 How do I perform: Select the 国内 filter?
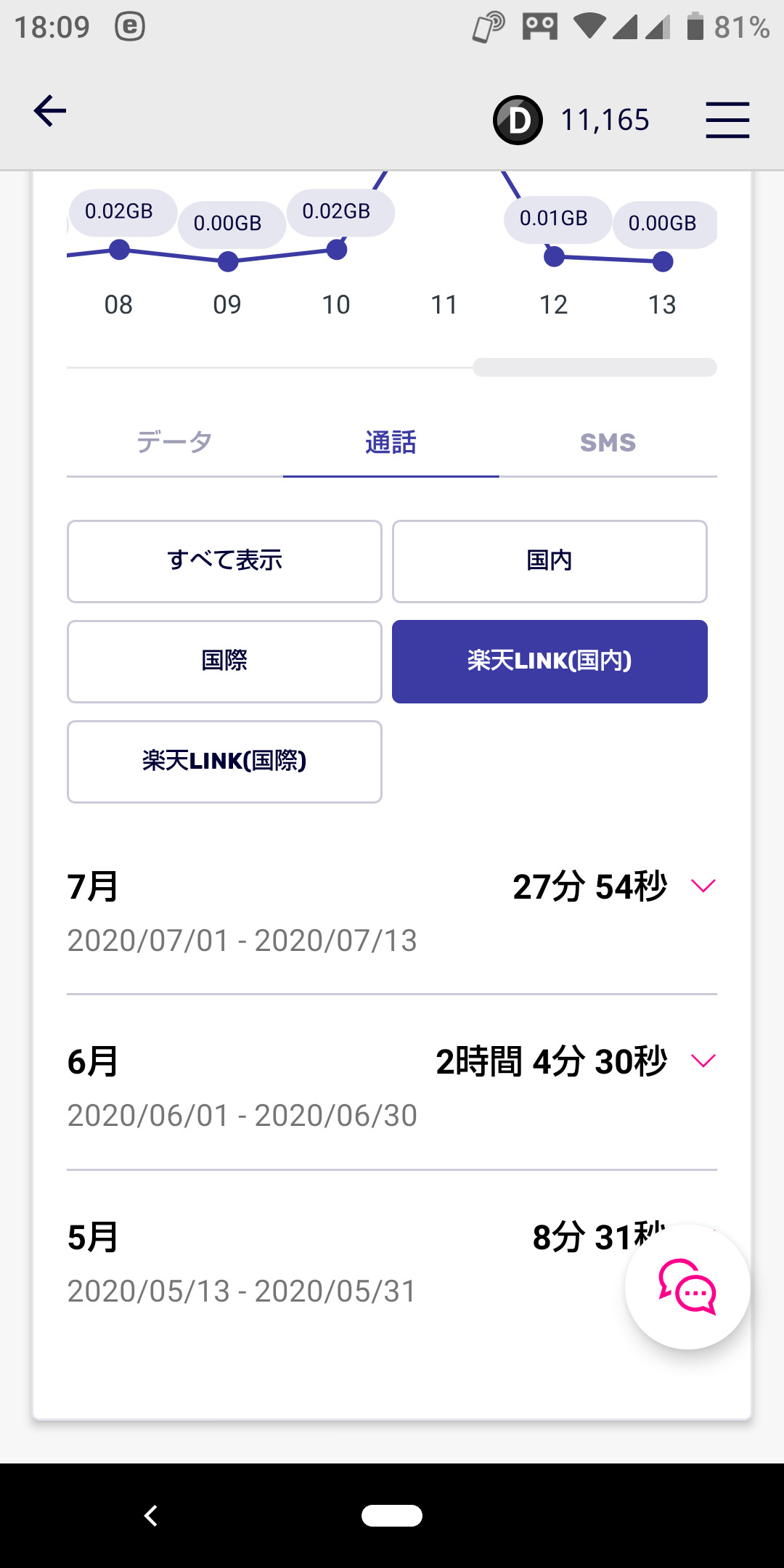tap(550, 561)
